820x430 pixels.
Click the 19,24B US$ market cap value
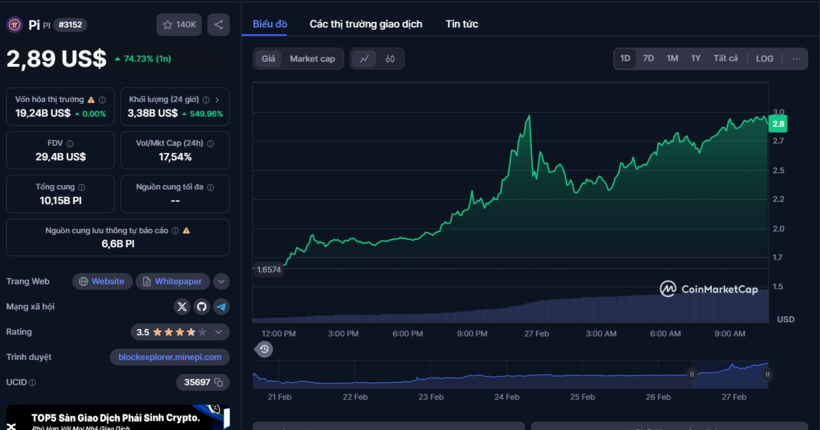[42, 113]
